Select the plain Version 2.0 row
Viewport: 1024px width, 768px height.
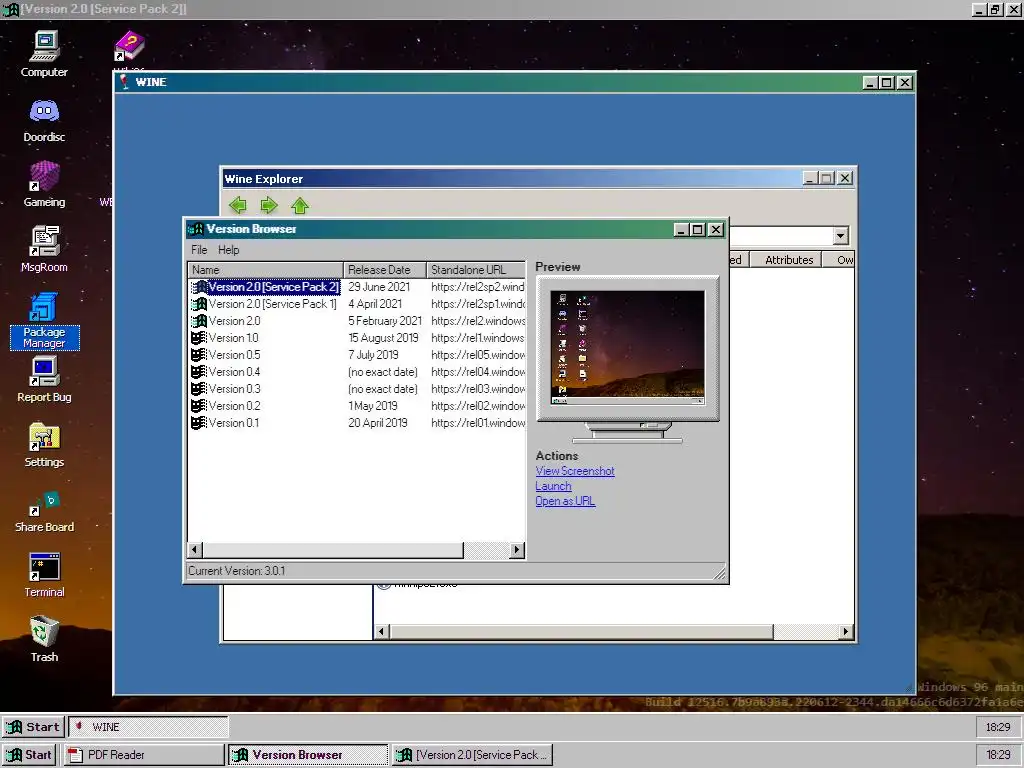click(357, 321)
